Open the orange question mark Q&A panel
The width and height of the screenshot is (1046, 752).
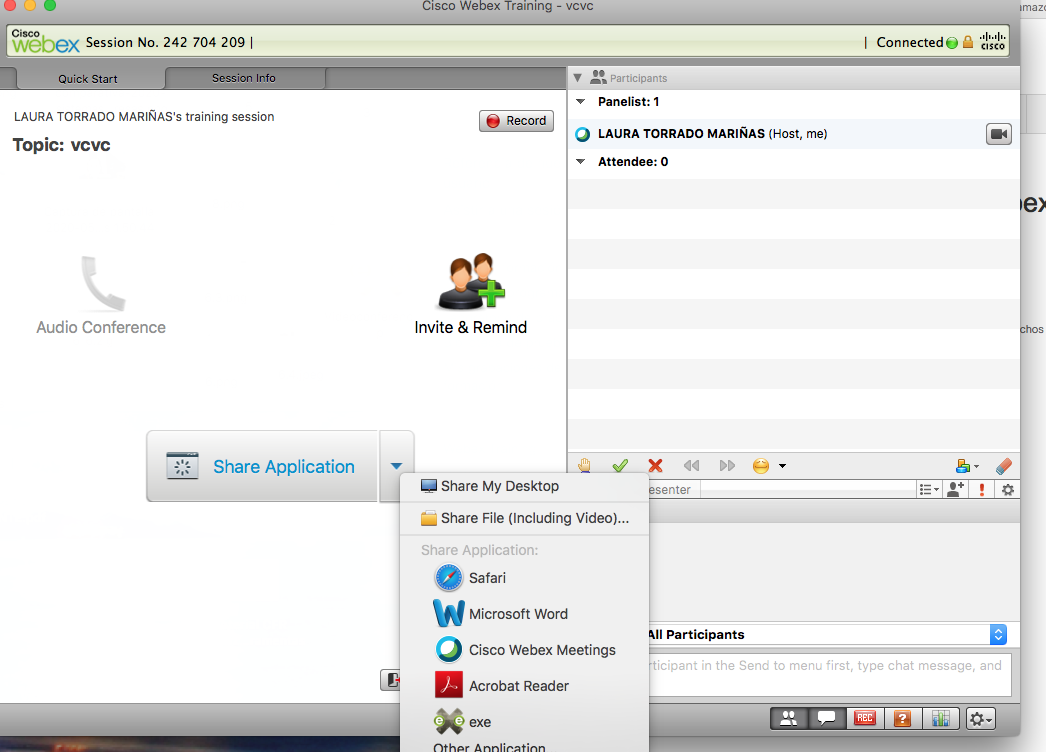(901, 718)
